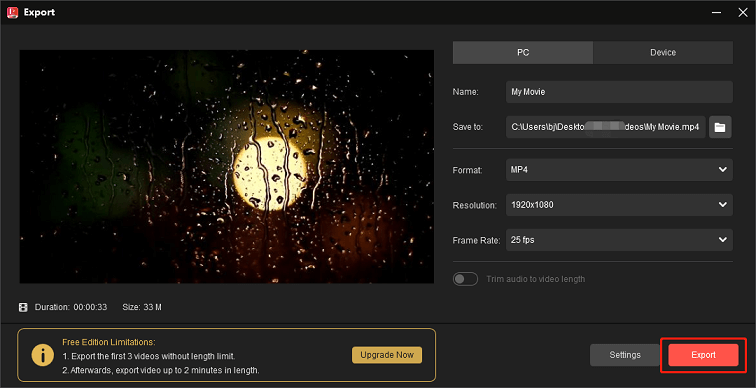Click the Upgrade Now button
Viewport: 756px width, 388px height.
(x=387, y=355)
